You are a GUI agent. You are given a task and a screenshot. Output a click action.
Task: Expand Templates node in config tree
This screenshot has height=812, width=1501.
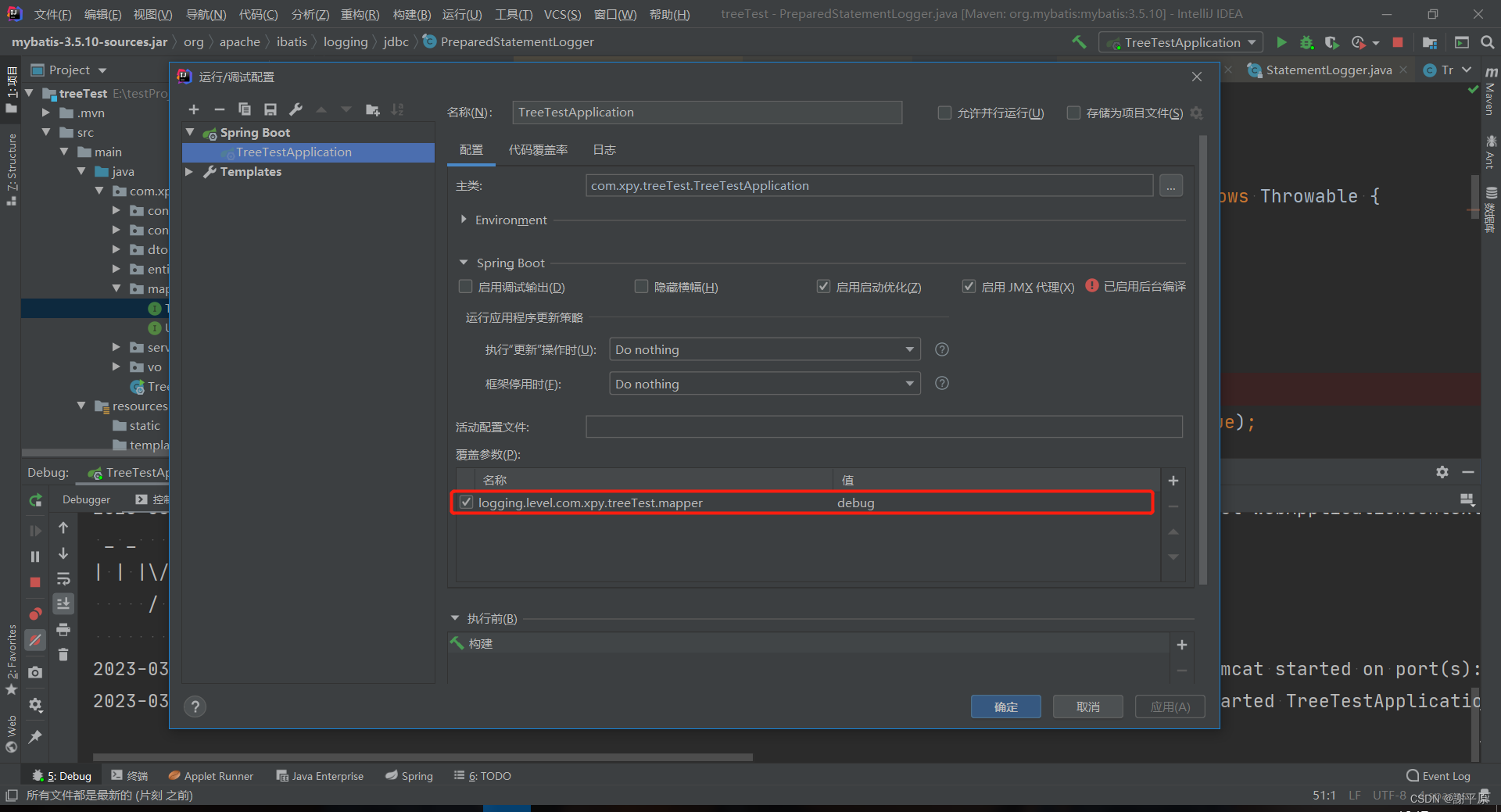[x=188, y=171]
